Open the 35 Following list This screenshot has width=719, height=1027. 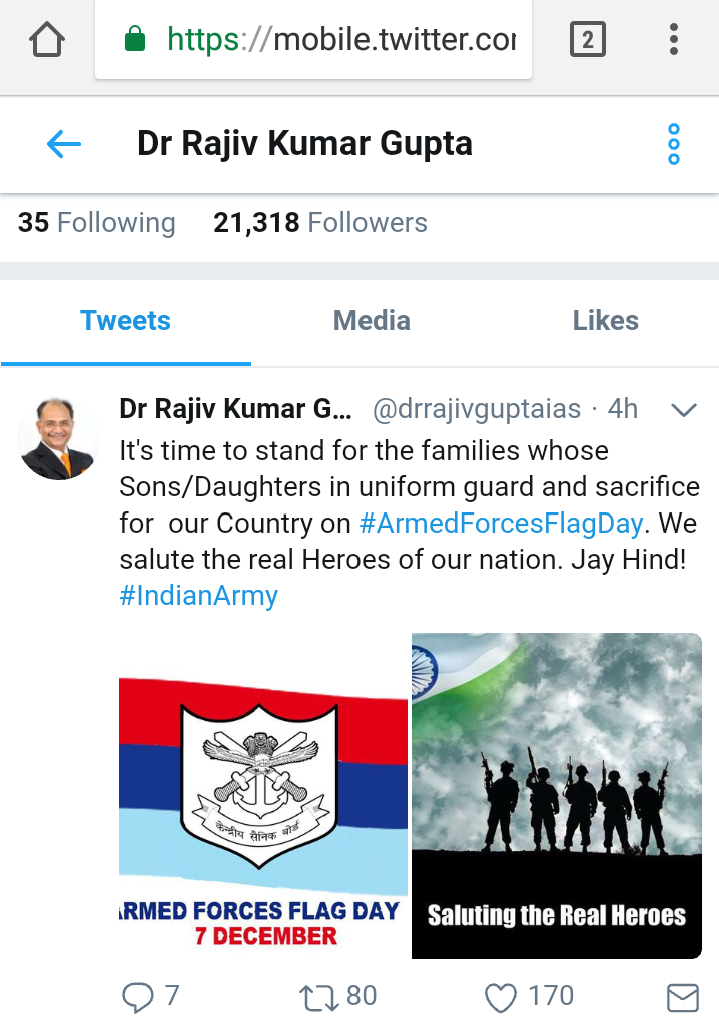(x=96, y=223)
